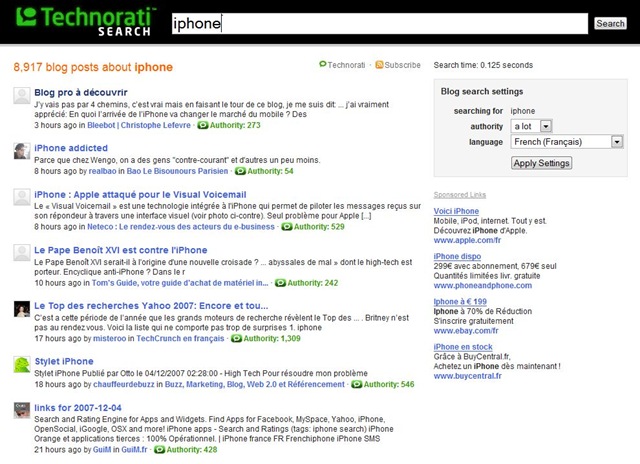Viewport: 640px width, 464px height.
Task: Open the www.ebay.com/fr ad URL
Action: (466, 331)
